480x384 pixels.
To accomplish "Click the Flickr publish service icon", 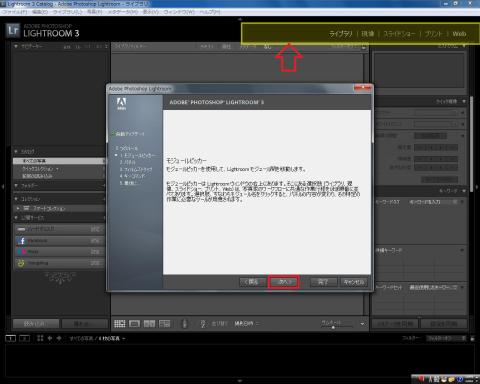I will tap(21, 252).
